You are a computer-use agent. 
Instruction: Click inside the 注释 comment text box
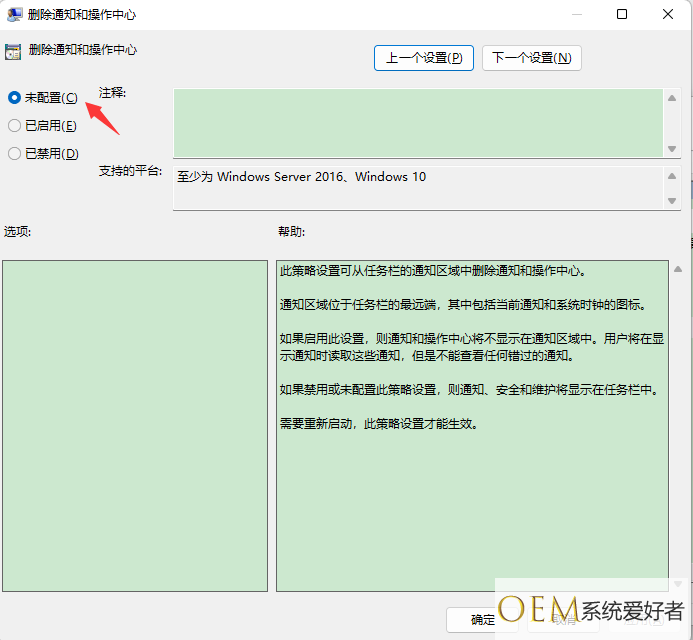pos(418,122)
